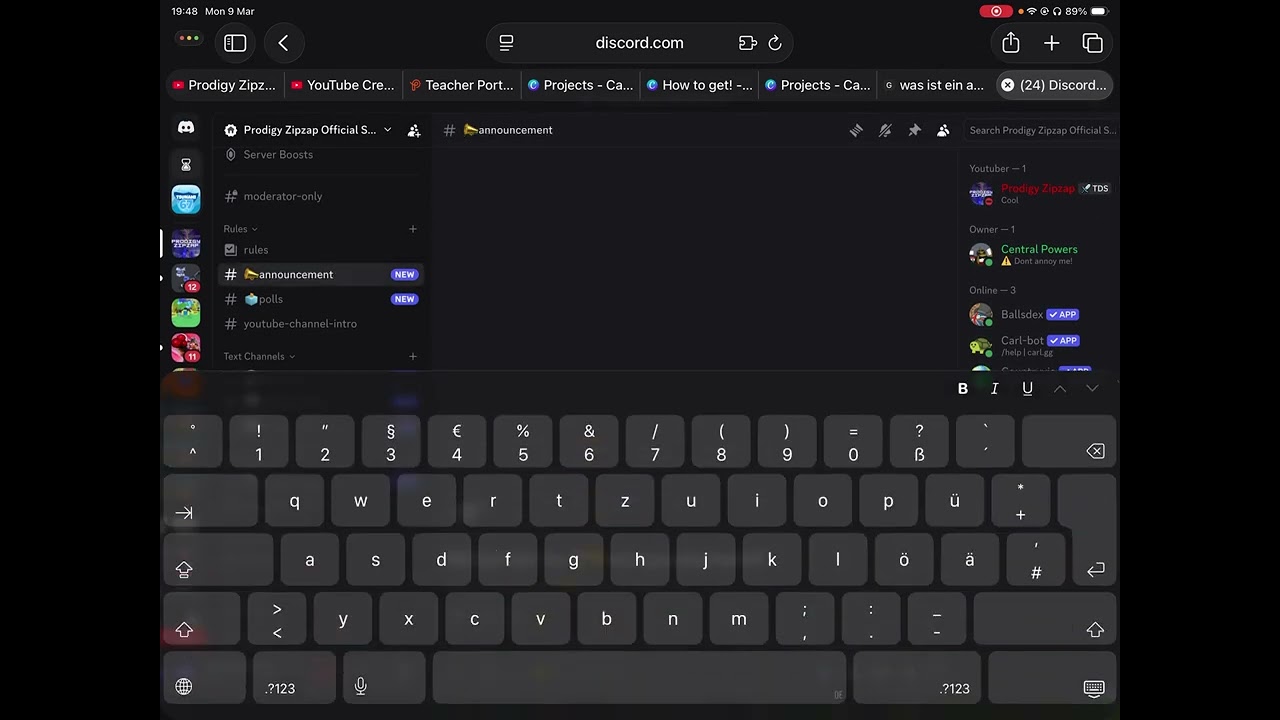Screen dimensions: 1280x720
Task: Toggle caps lock key
Action: pos(219,560)
